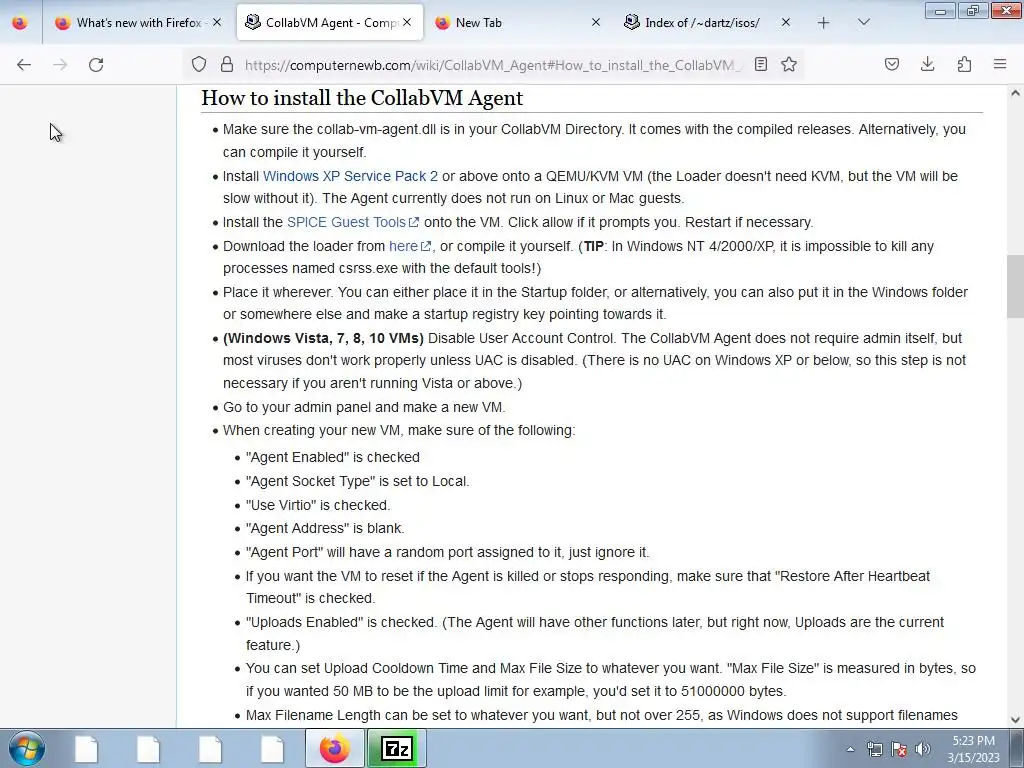Click the fourth blank file taskbar icon
This screenshot has height=768, width=1024.
pos(272,748)
